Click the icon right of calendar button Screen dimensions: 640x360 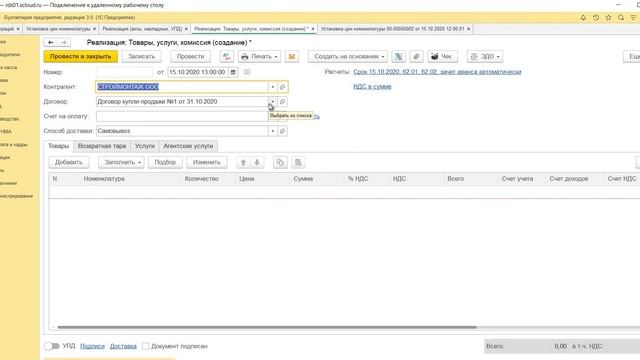click(247, 72)
